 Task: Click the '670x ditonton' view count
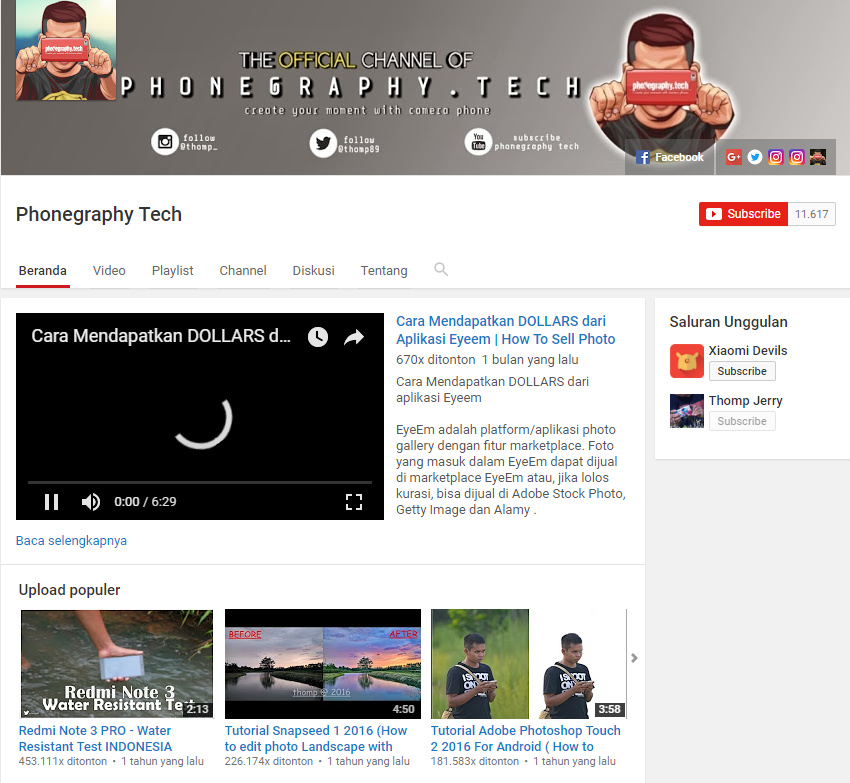click(x=435, y=360)
